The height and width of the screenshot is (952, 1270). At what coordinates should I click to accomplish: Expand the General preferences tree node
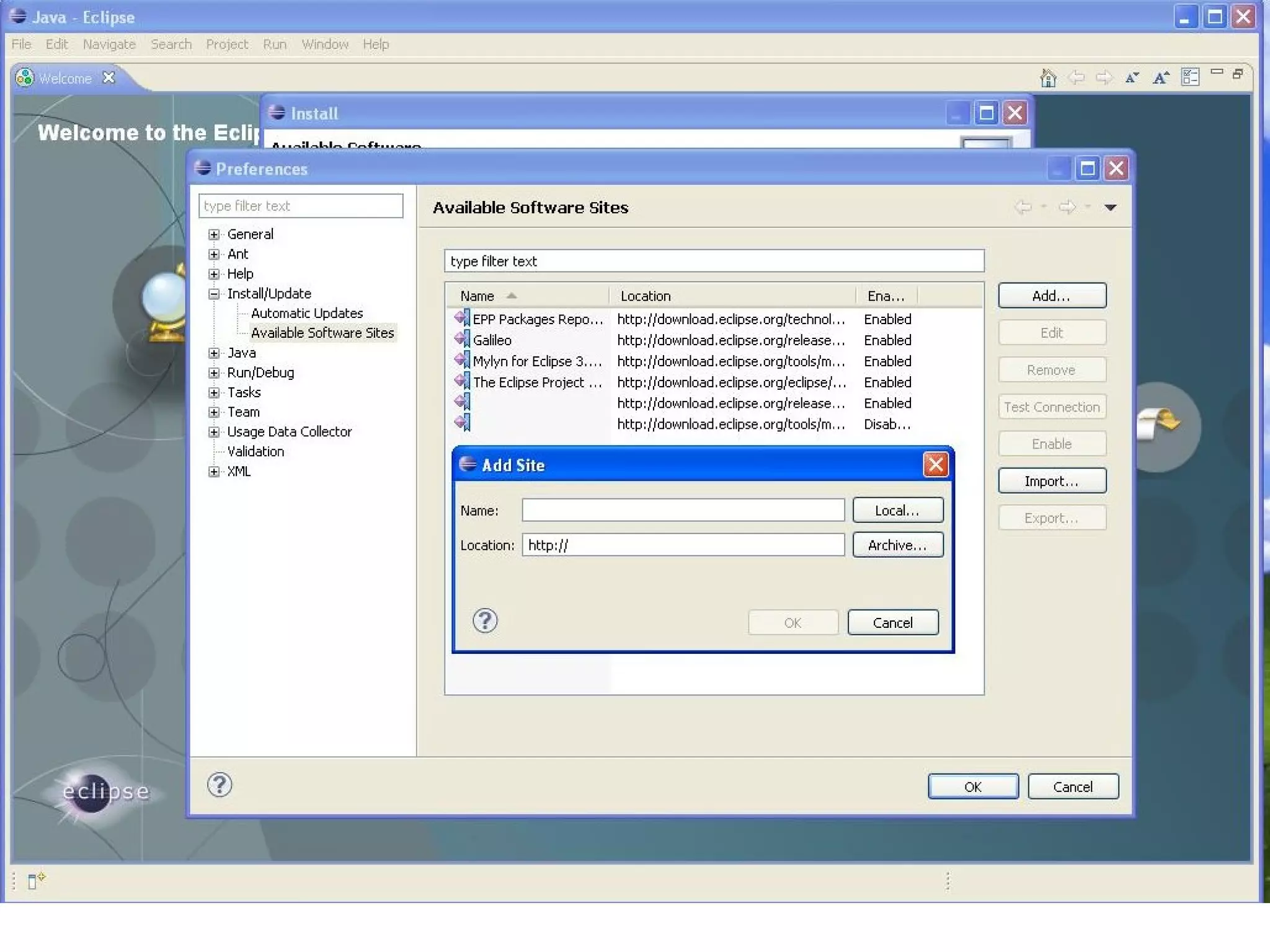point(214,234)
